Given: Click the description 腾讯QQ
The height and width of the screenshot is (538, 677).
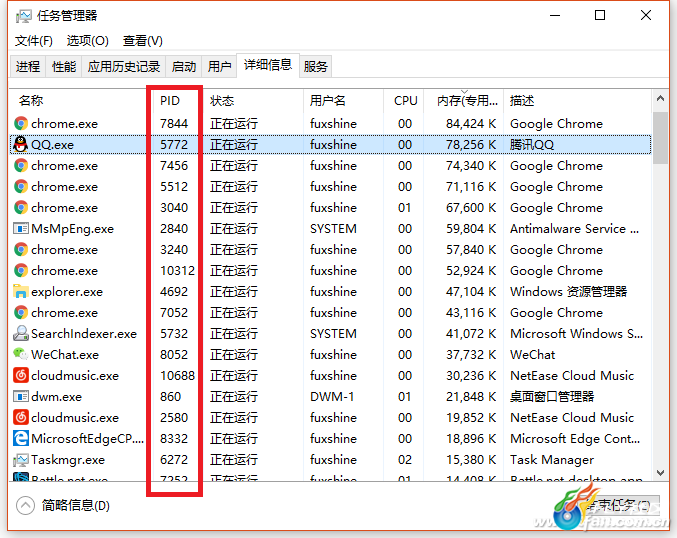Looking at the screenshot, I should (532, 145).
